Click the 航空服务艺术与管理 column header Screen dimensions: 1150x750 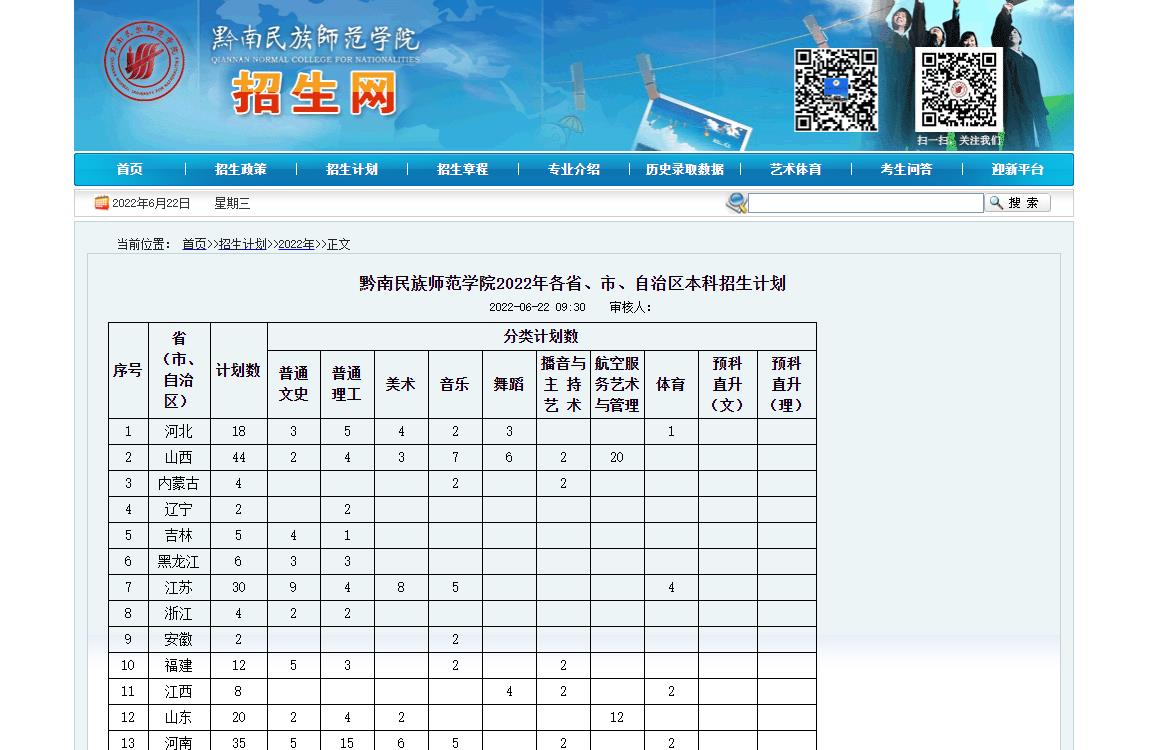tap(617, 384)
